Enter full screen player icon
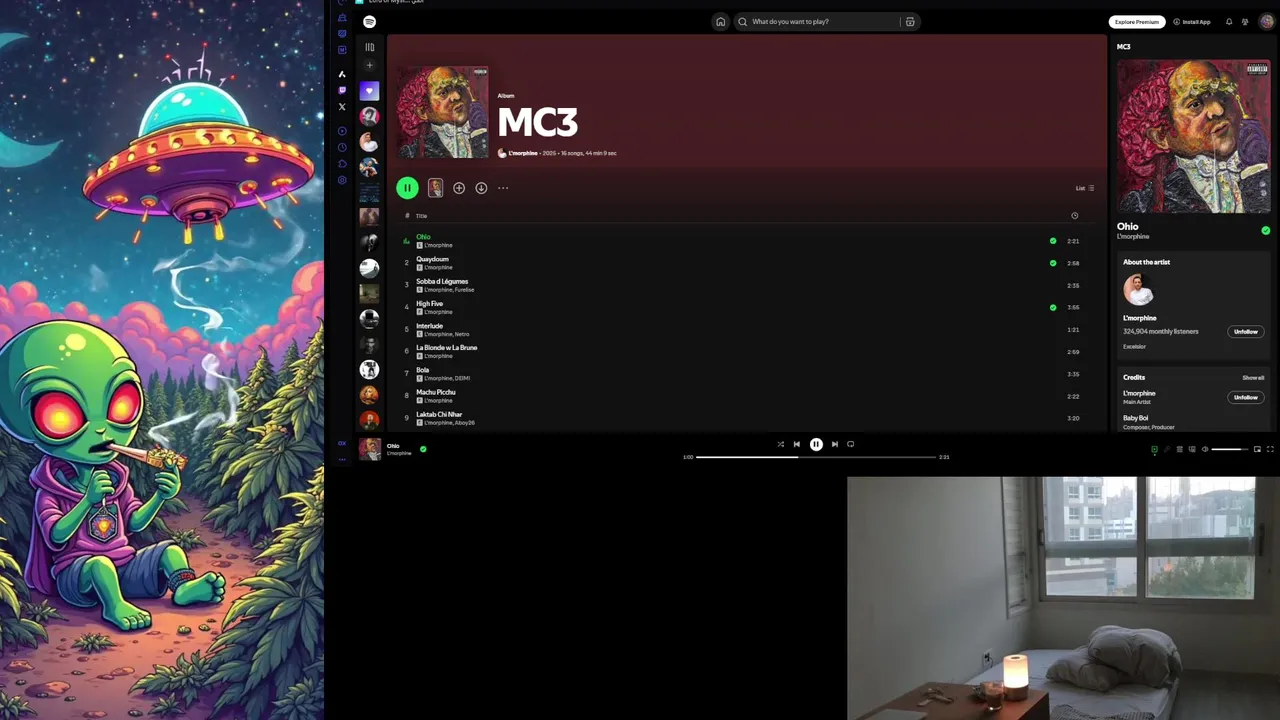 [x=1270, y=449]
